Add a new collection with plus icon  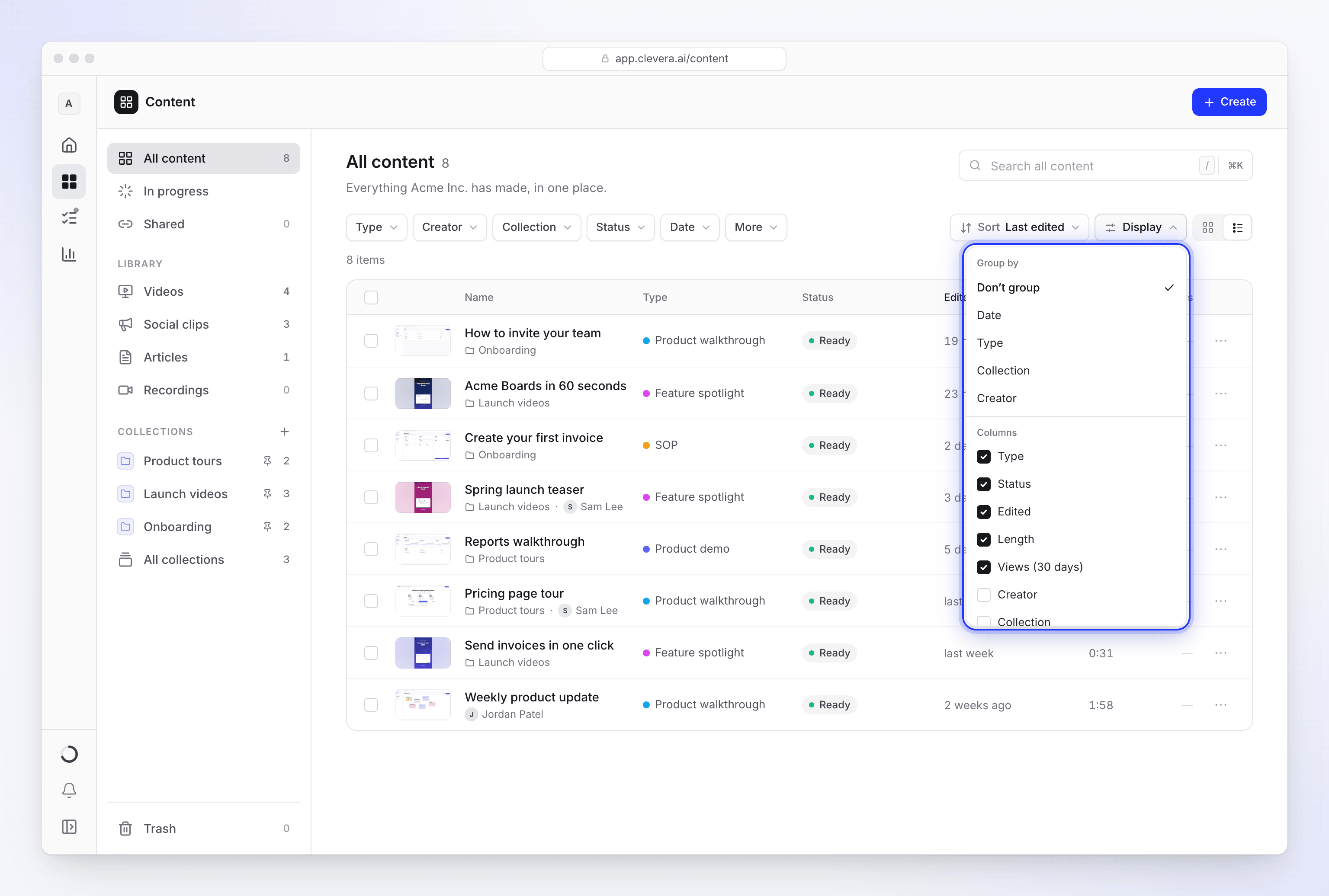[x=285, y=432]
